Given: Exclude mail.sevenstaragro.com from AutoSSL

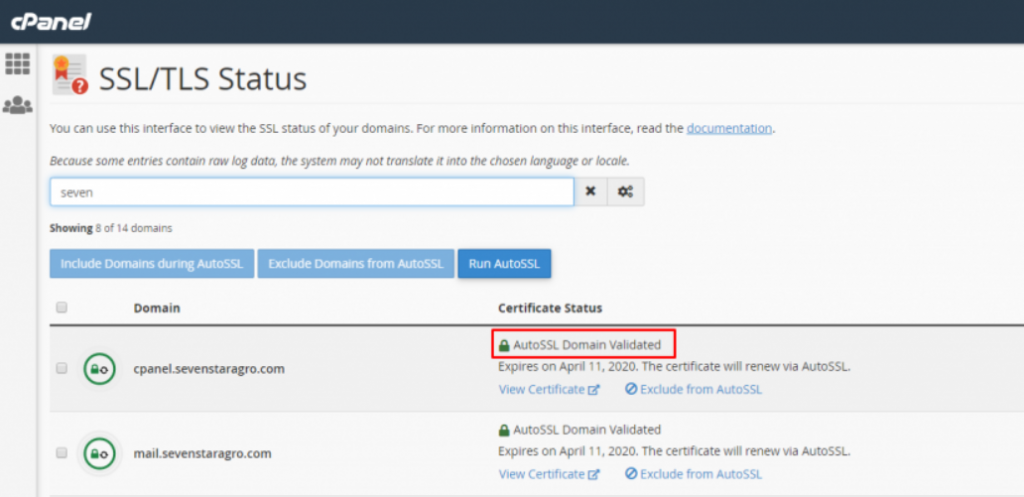Looking at the screenshot, I should point(694,473).
